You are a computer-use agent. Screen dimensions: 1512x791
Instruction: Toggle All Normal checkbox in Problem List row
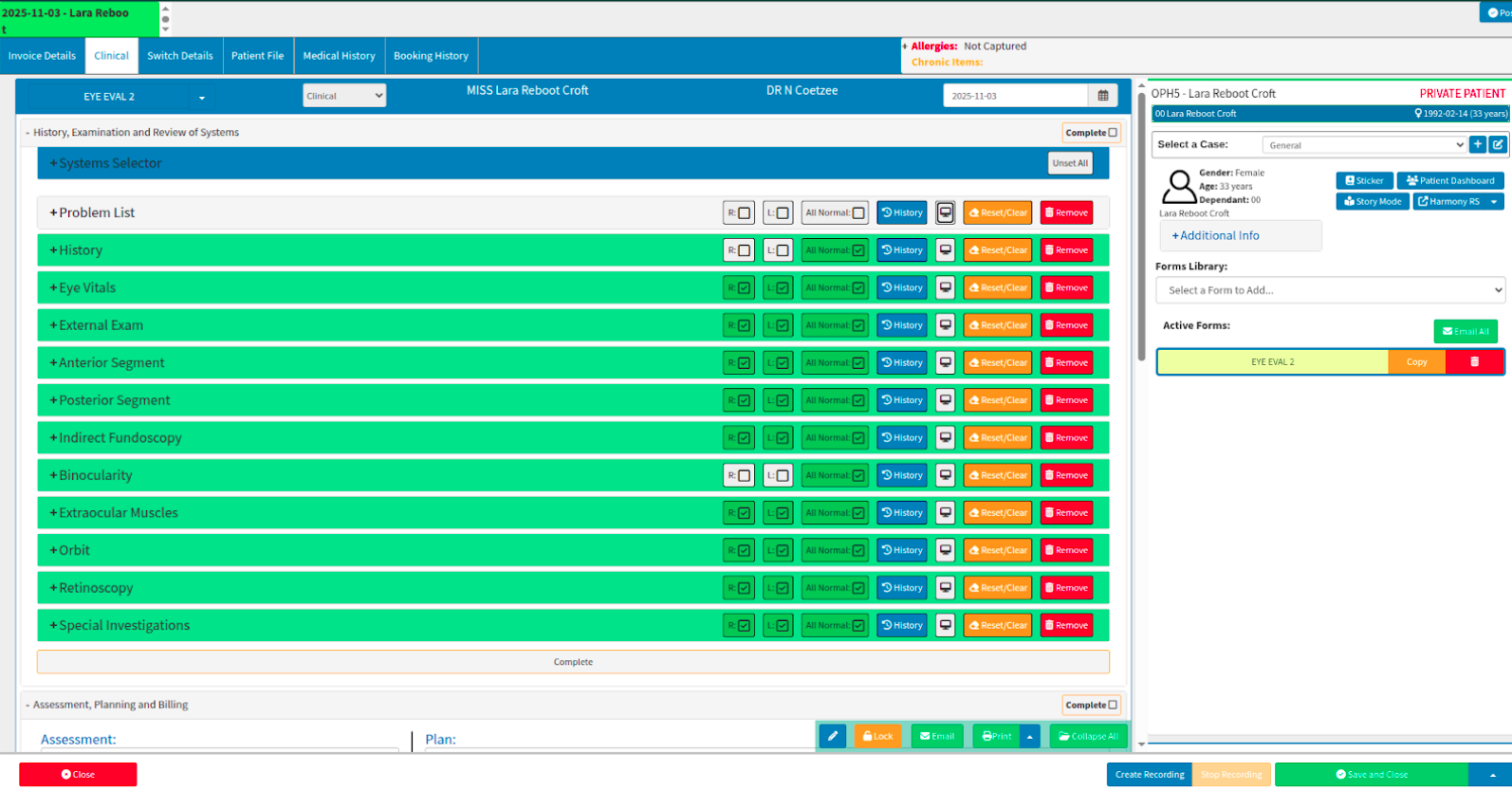click(x=858, y=213)
